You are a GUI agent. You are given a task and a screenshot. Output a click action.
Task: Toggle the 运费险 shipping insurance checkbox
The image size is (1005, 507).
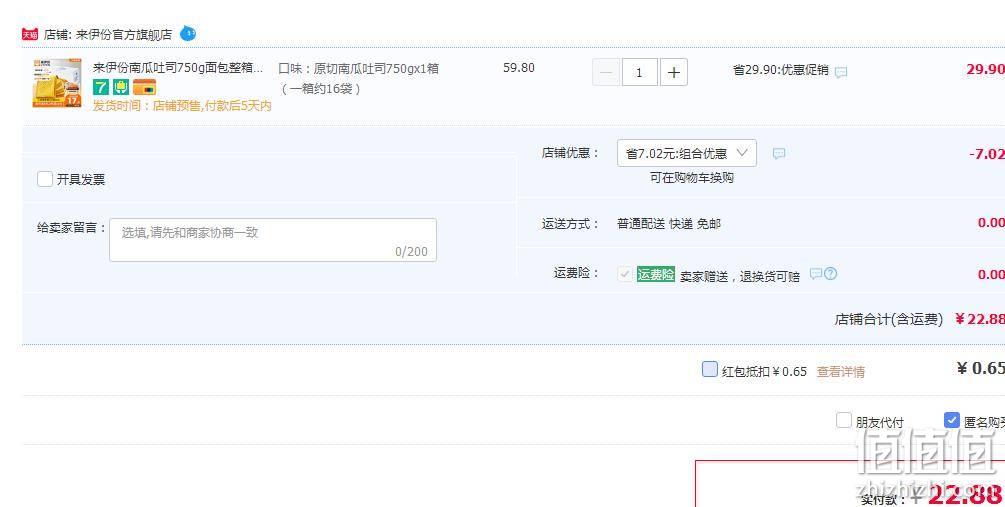click(x=624, y=274)
